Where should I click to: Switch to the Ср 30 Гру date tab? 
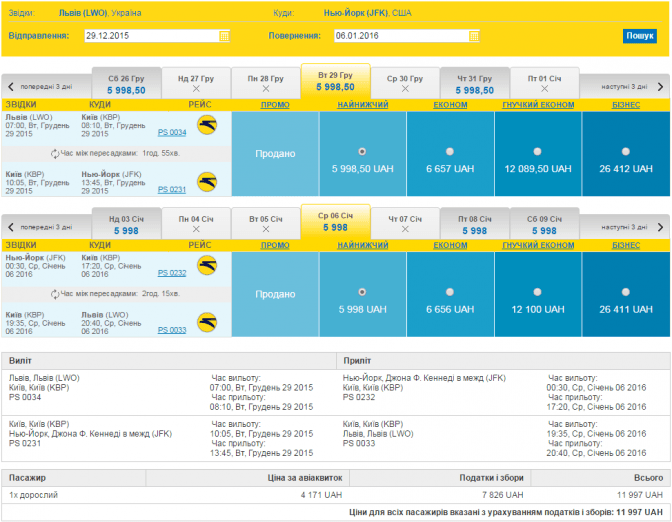405,84
